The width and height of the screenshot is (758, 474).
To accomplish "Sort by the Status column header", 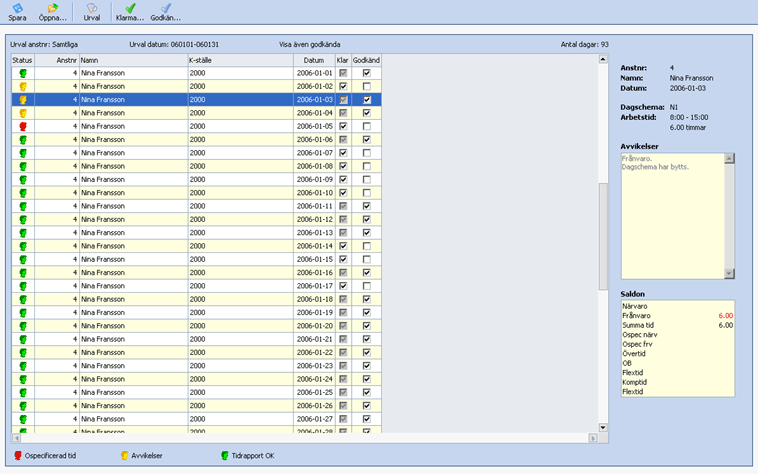I will (23, 60).
